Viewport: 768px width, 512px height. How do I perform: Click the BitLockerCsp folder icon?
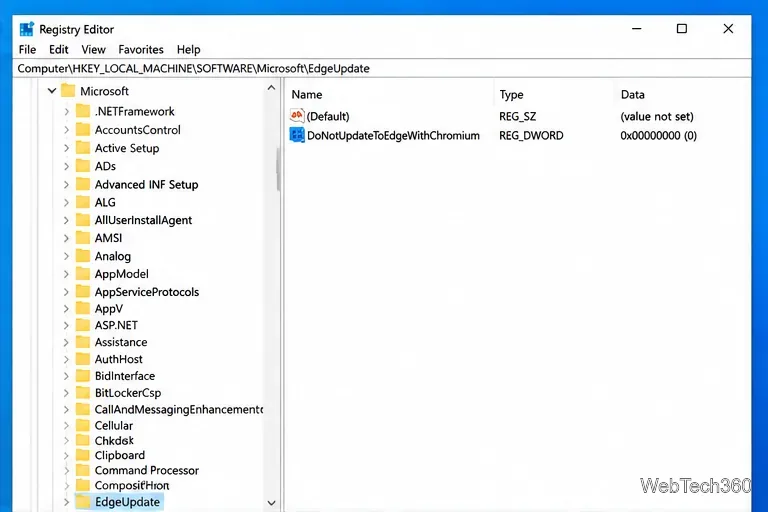click(83, 392)
